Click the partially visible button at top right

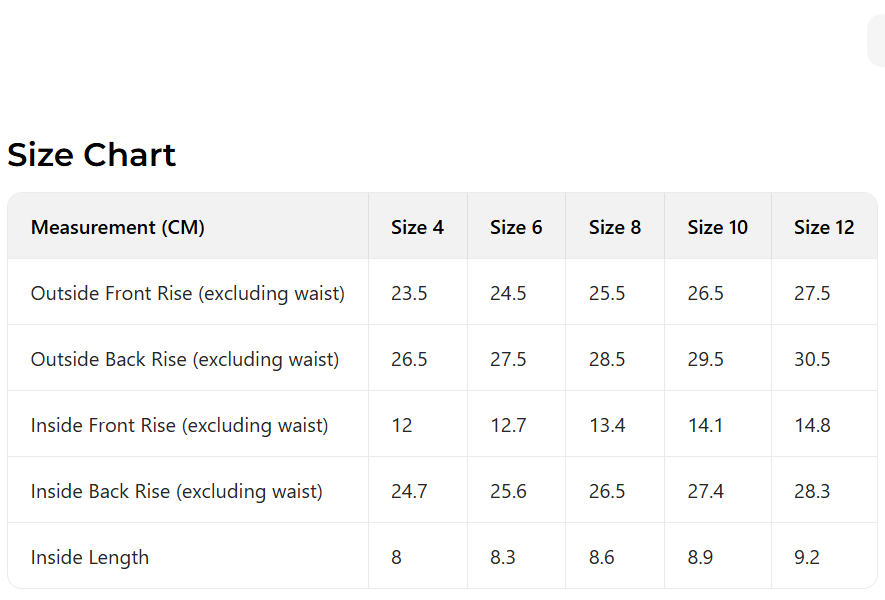(876, 41)
